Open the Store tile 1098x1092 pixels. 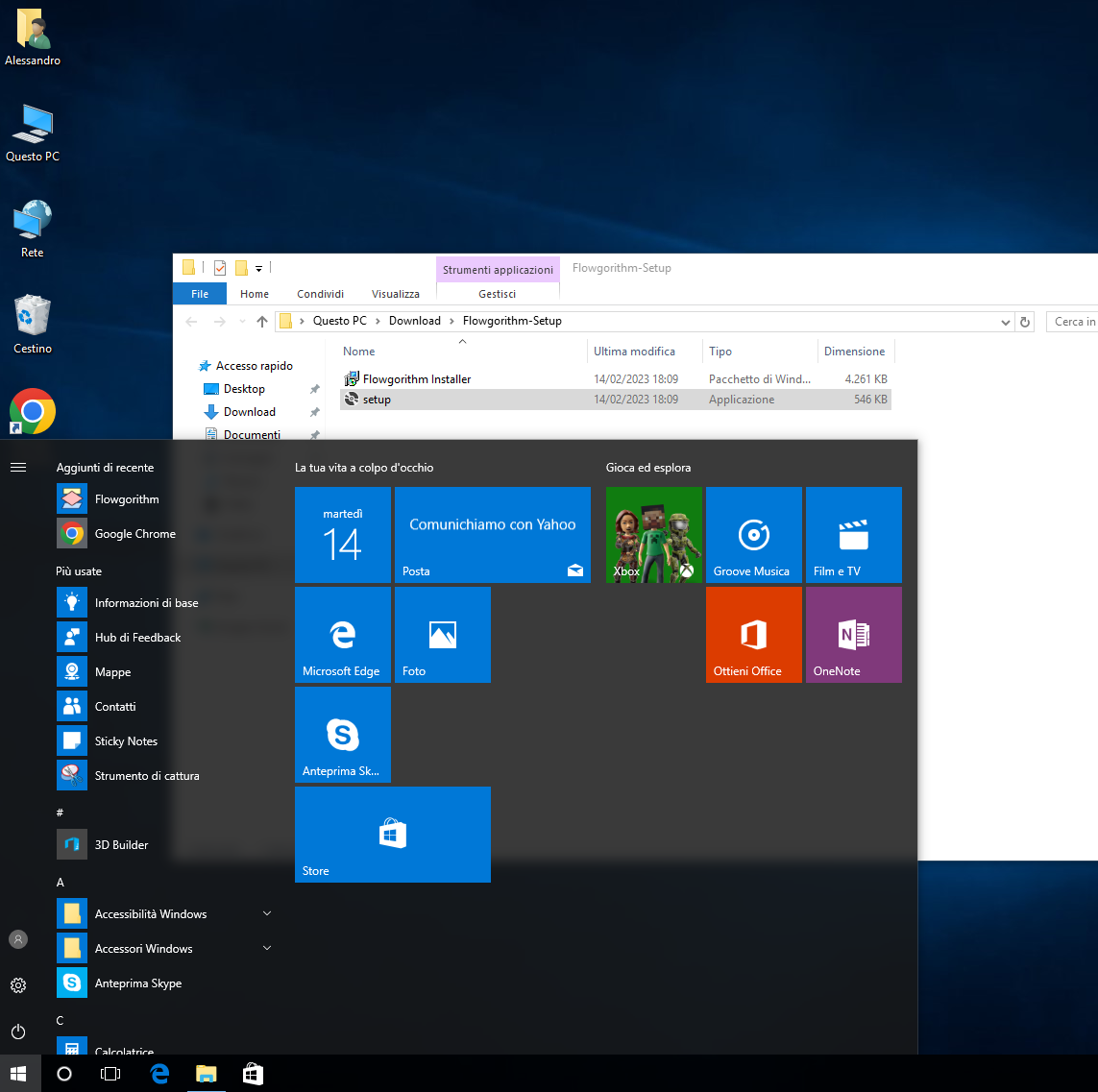(x=392, y=835)
